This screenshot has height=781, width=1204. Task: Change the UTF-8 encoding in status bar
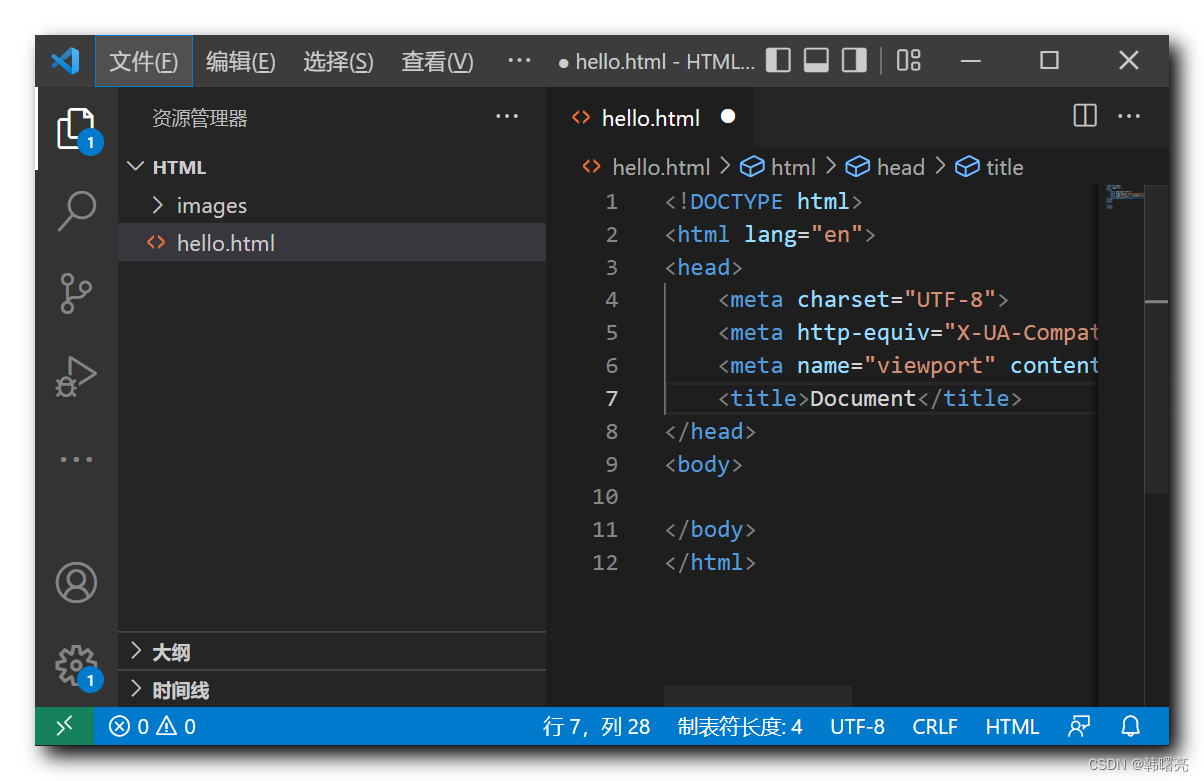857,726
